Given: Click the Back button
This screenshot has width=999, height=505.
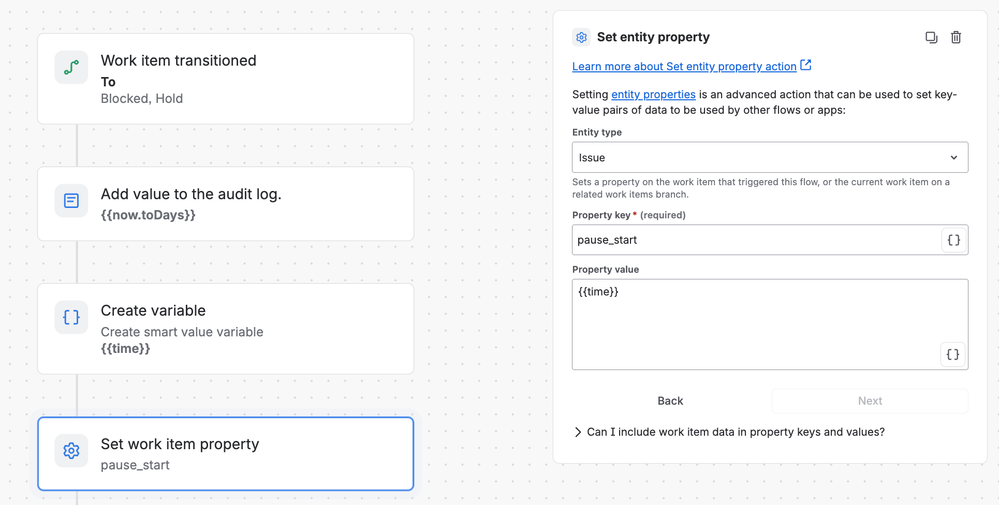Looking at the screenshot, I should pyautogui.click(x=670, y=401).
